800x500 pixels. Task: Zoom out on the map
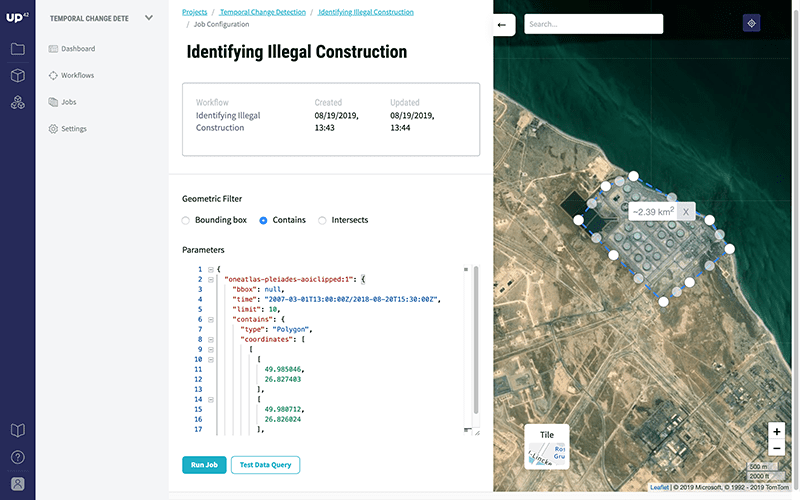(777, 449)
